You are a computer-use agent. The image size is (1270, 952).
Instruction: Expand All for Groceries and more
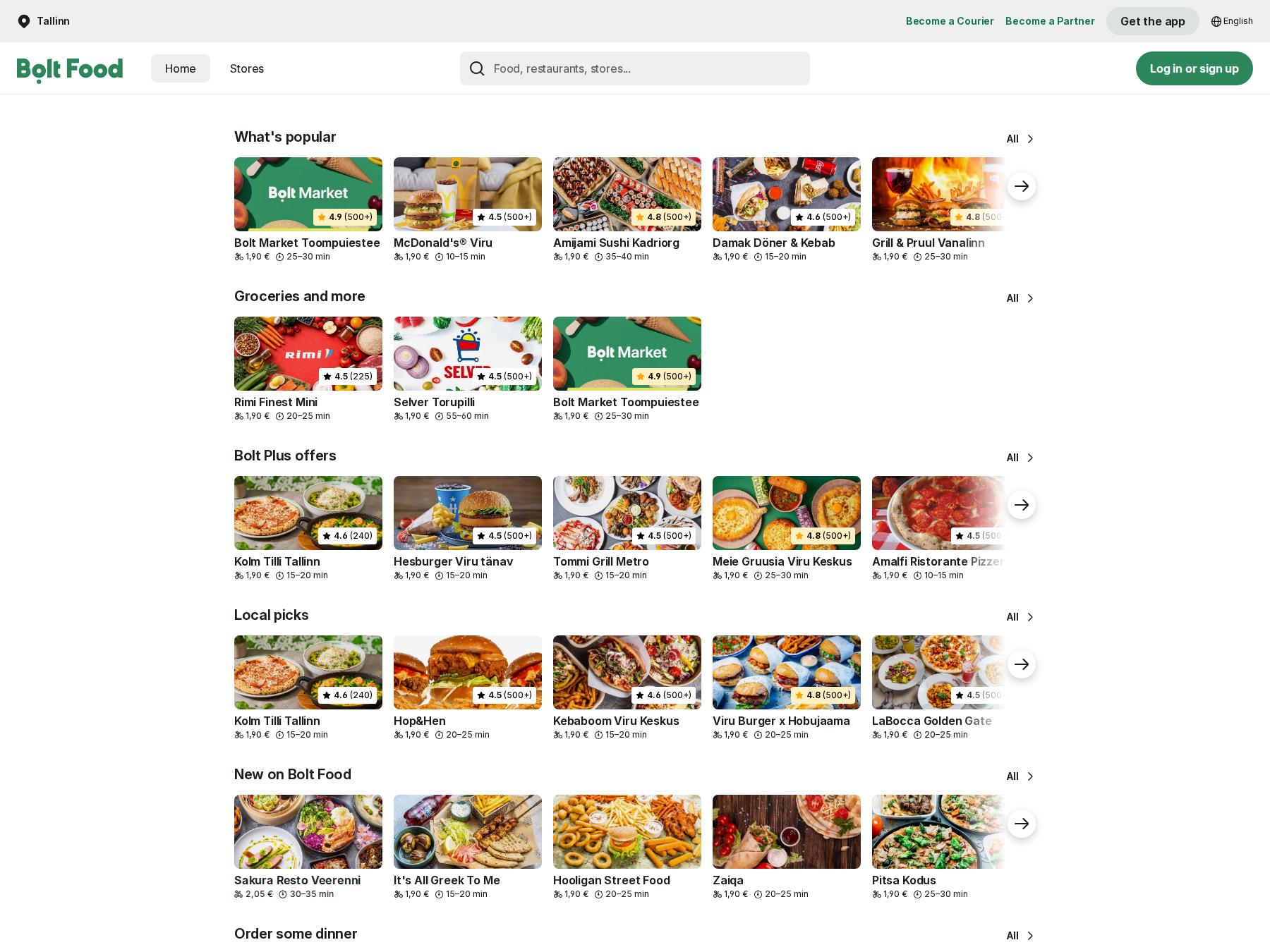pos(1020,298)
